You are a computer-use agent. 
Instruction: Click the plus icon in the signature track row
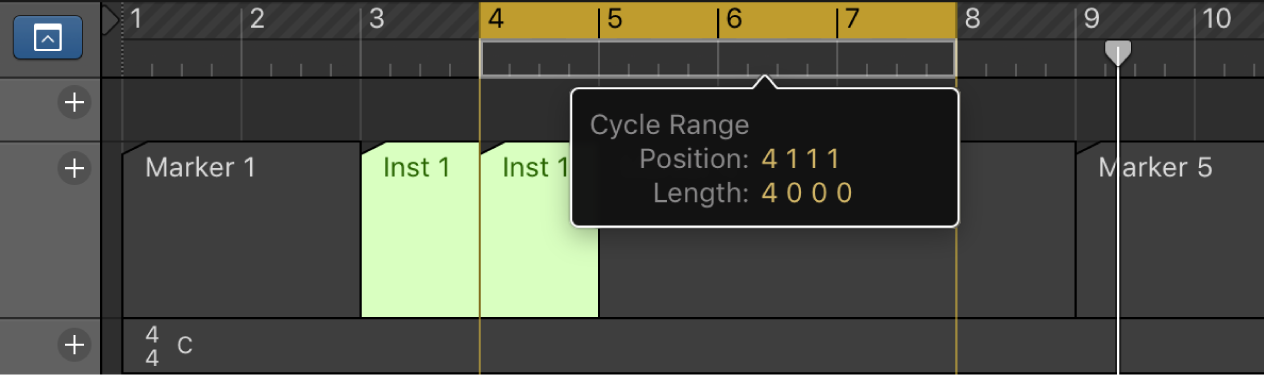pyautogui.click(x=73, y=345)
